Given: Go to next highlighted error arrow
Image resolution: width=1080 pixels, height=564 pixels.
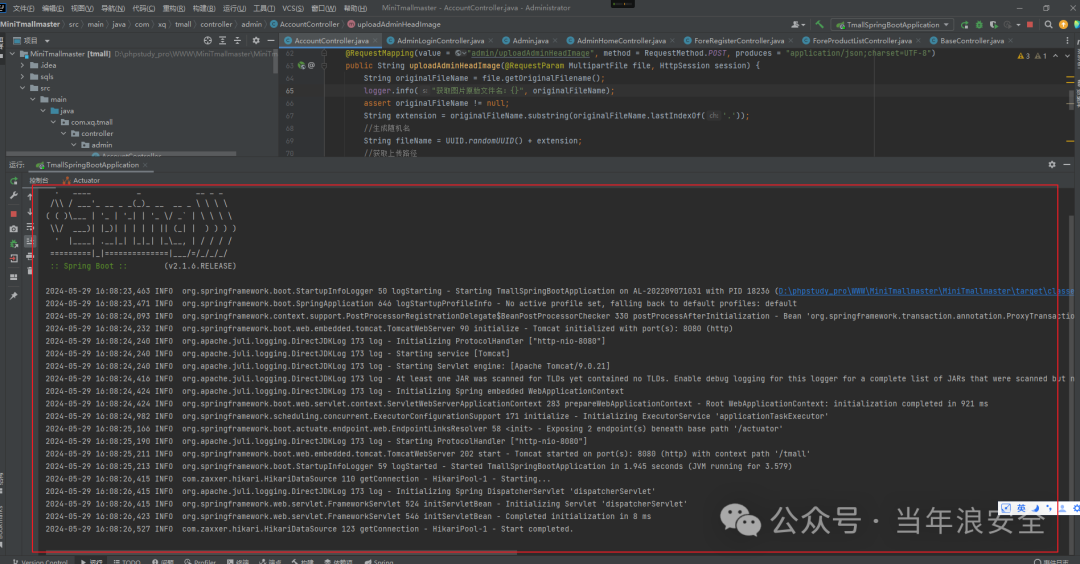Looking at the screenshot, I should click(x=1067, y=56).
